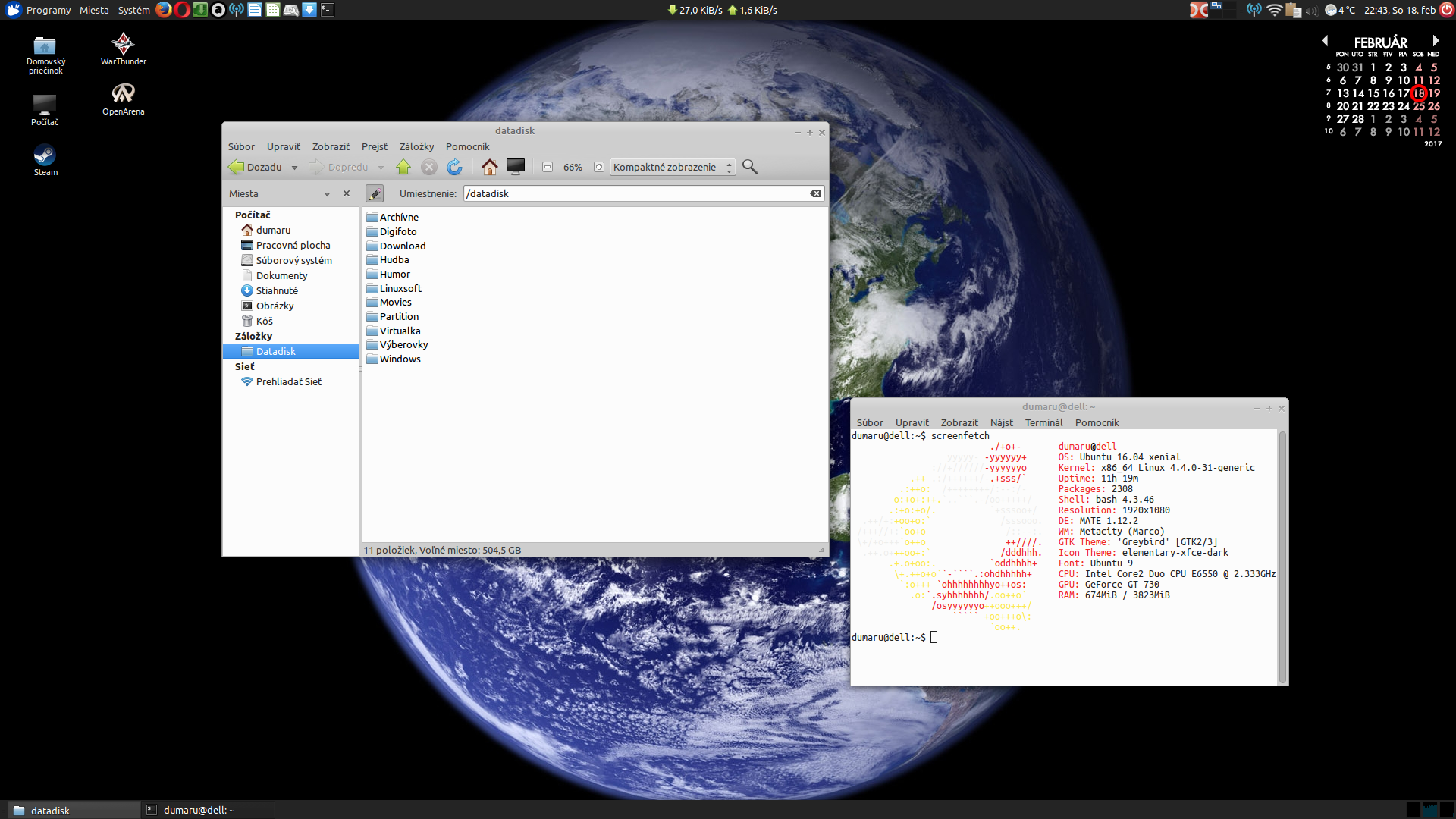Open the Computer monitor icon in toolbar
This screenshot has width=1456, height=819.
[516, 167]
